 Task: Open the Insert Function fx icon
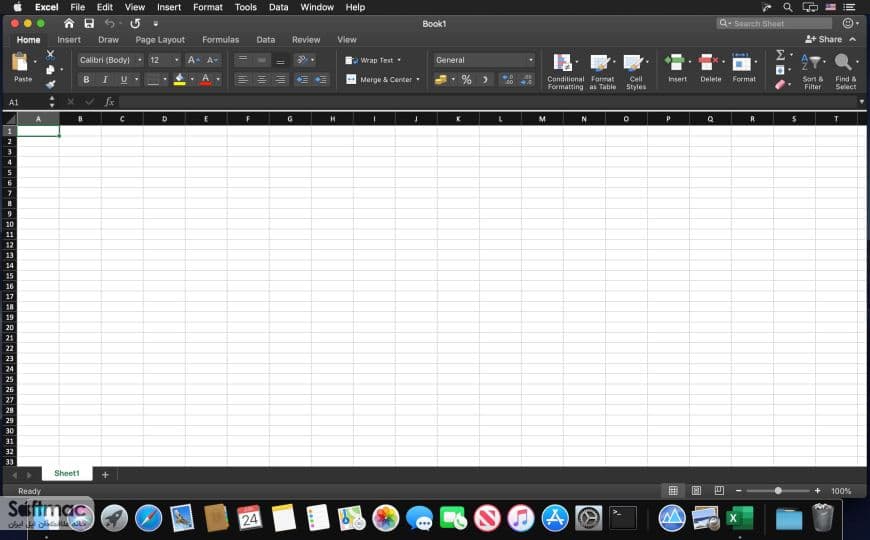pos(109,102)
